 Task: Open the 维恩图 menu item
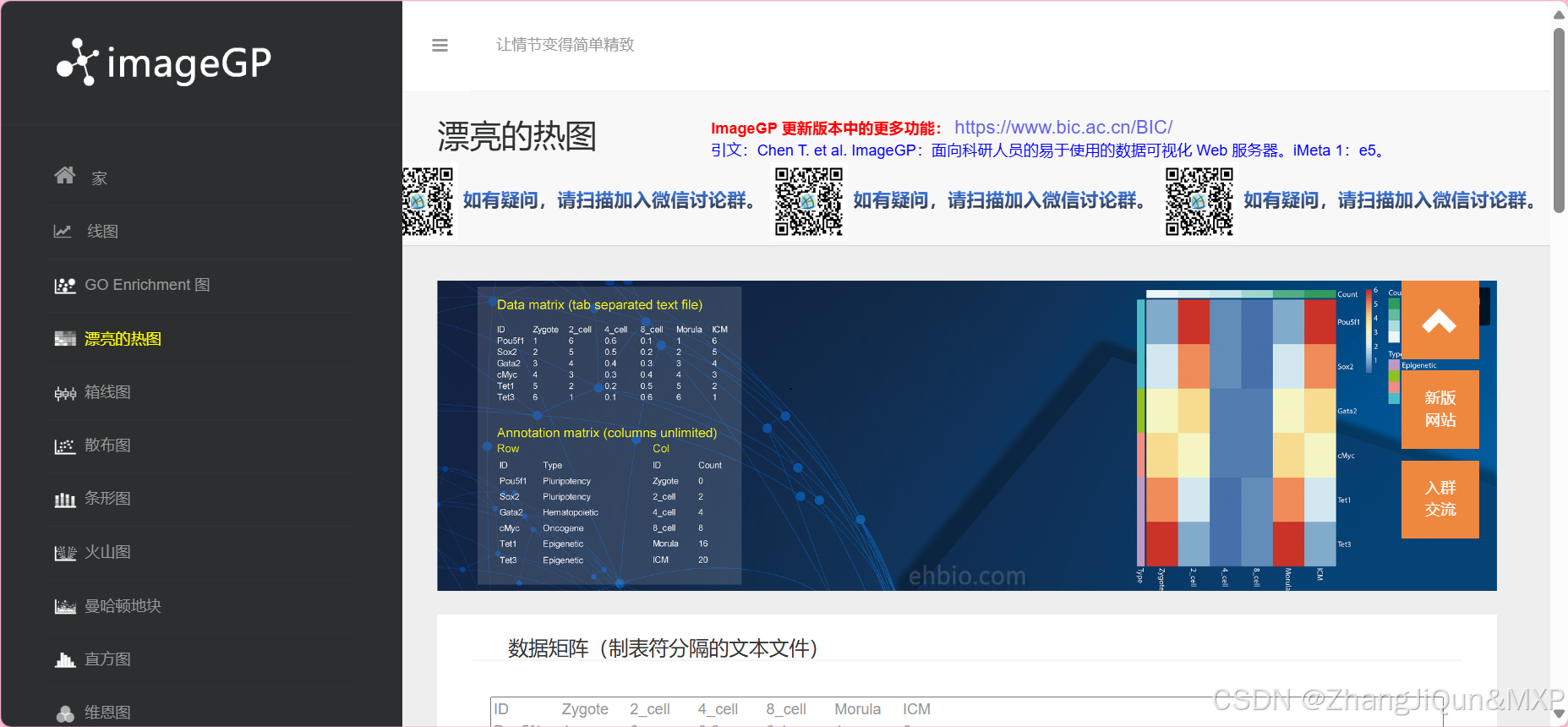click(107, 713)
